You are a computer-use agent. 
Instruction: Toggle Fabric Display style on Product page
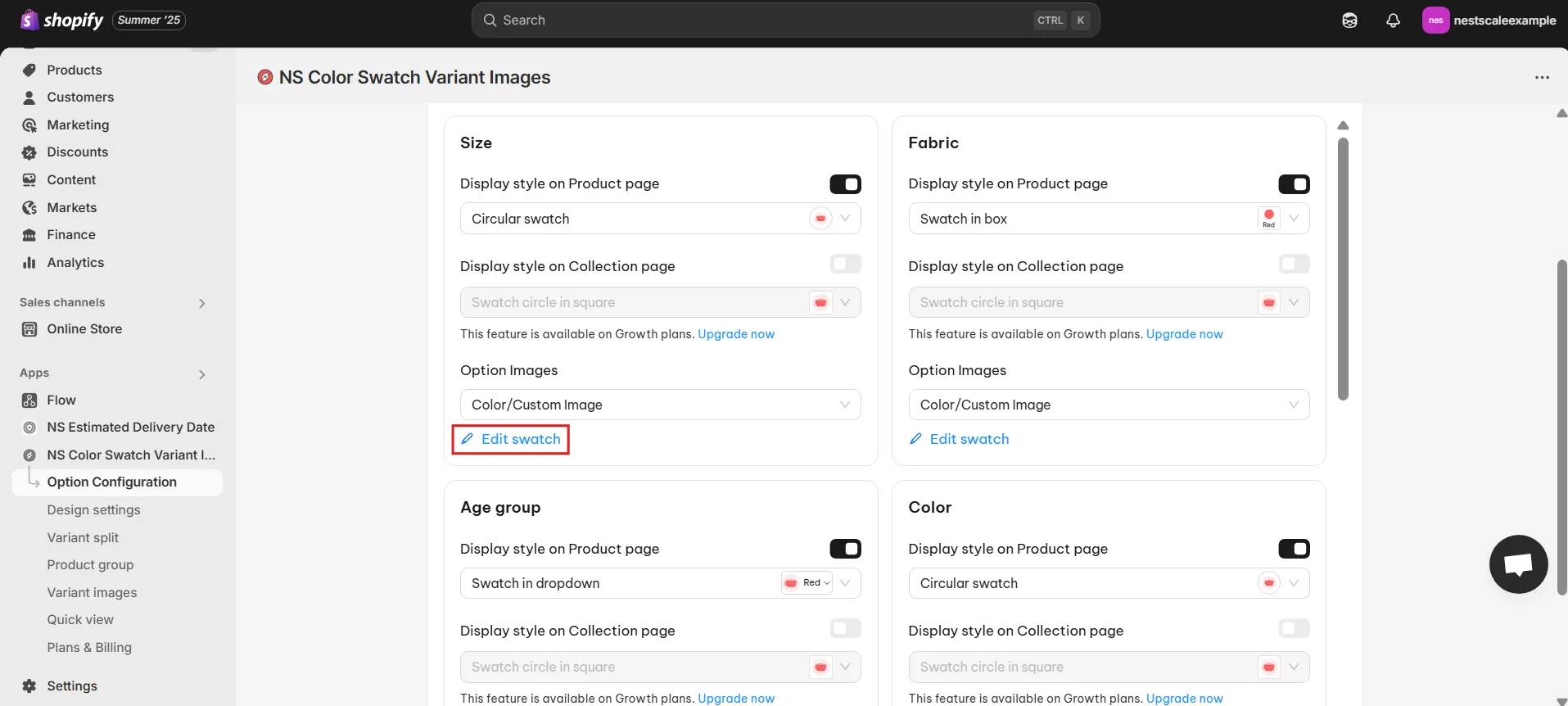(x=1294, y=184)
